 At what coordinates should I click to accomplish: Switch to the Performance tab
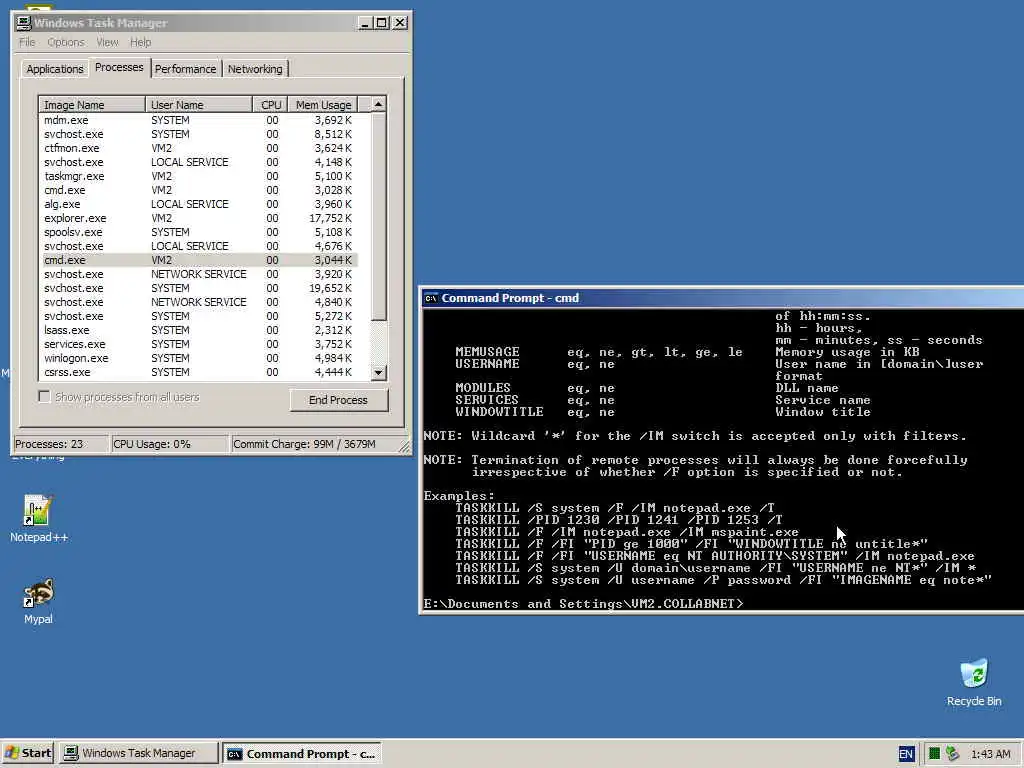pyautogui.click(x=185, y=69)
